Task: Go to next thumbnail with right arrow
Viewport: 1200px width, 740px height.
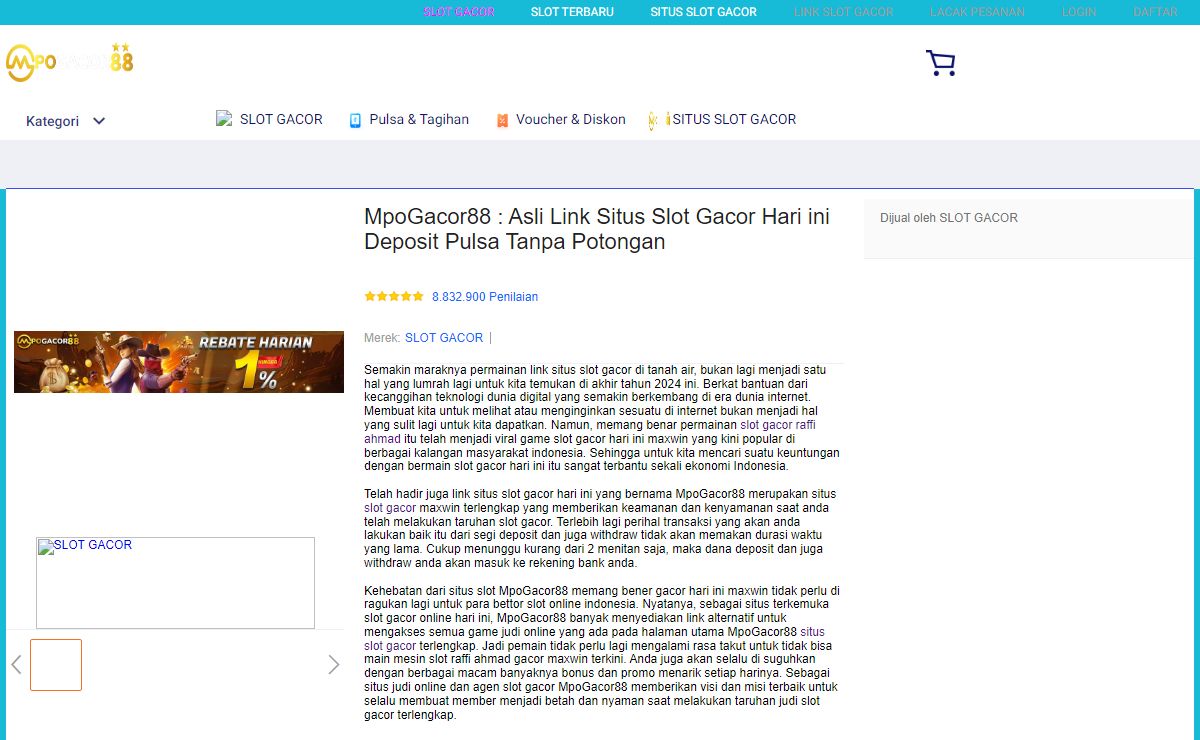Action: coord(334,664)
